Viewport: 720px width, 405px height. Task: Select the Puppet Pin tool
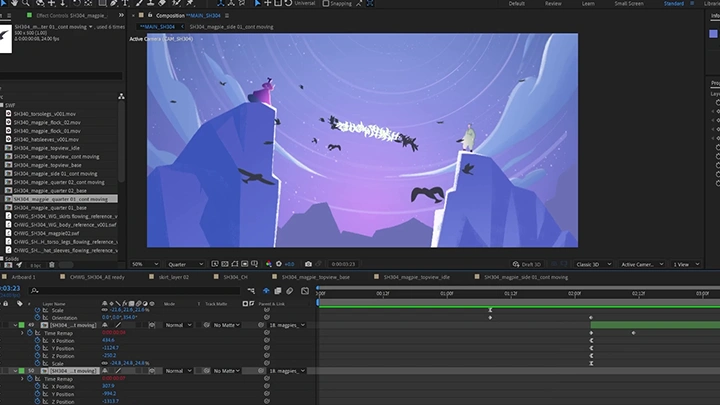tap(190, 3)
